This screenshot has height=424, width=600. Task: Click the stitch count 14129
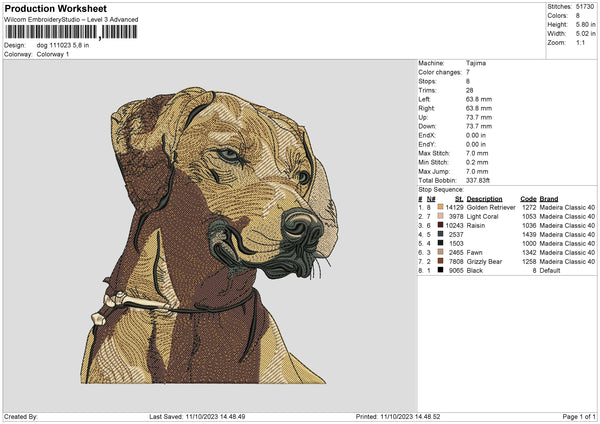pos(455,207)
